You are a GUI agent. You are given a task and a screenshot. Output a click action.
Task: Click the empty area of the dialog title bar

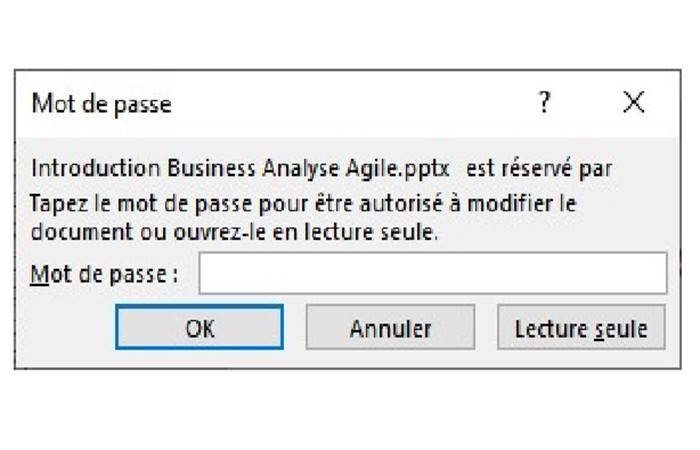353,104
